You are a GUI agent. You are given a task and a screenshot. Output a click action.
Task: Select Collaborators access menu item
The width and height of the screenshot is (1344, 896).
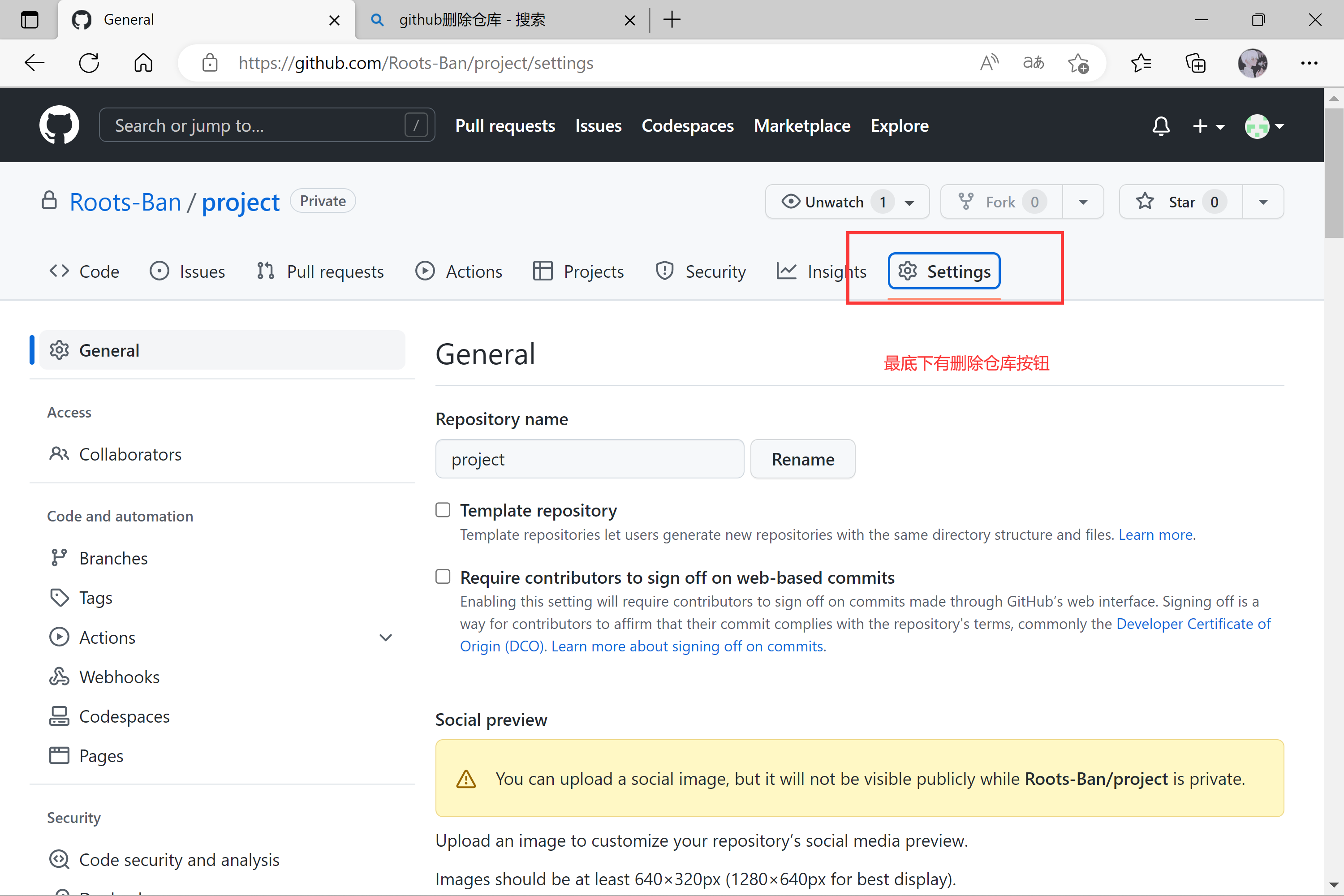[130, 454]
